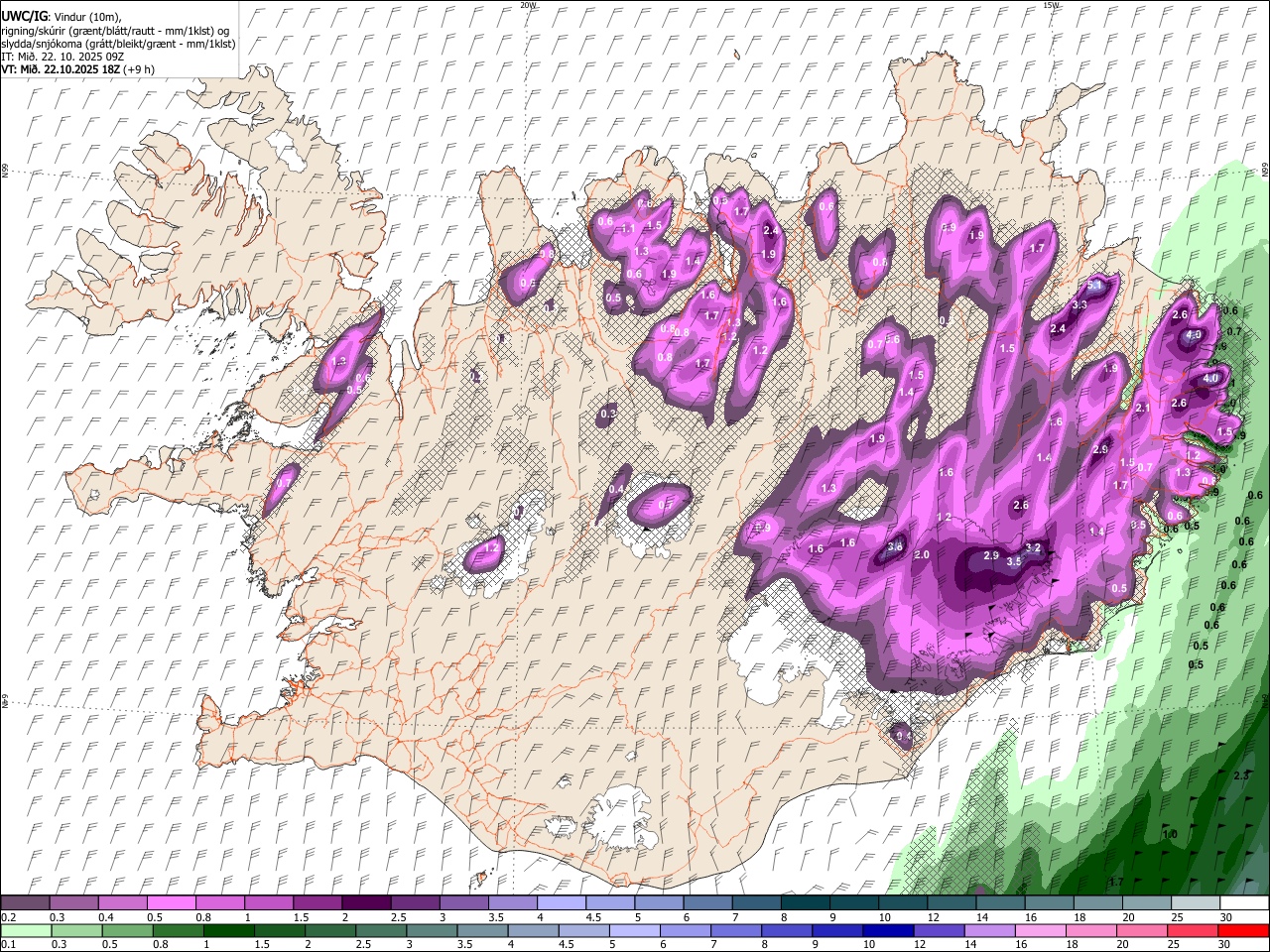1270x952 pixels.
Task: Pick the pale green 0.1 swatch in lower legend
Action: [x=25, y=930]
